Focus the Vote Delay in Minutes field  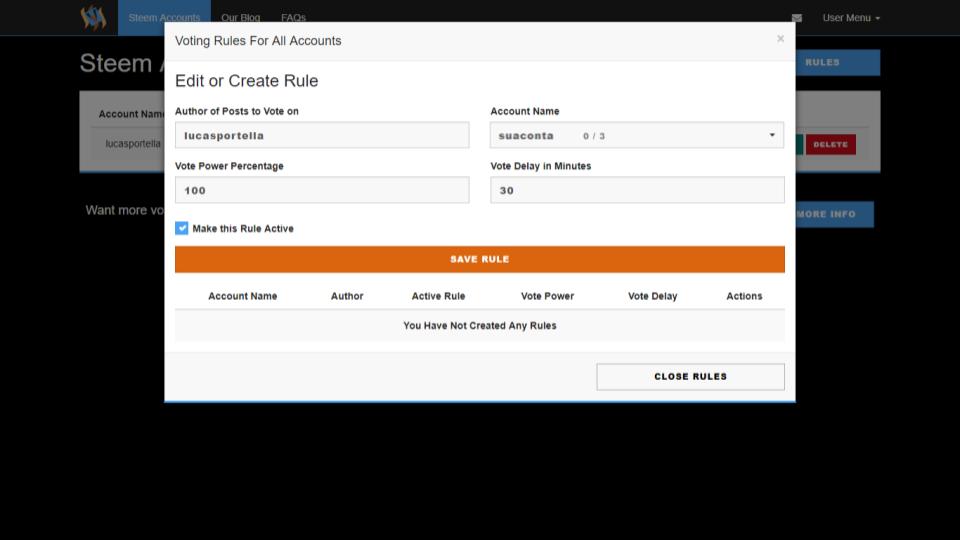tap(637, 190)
